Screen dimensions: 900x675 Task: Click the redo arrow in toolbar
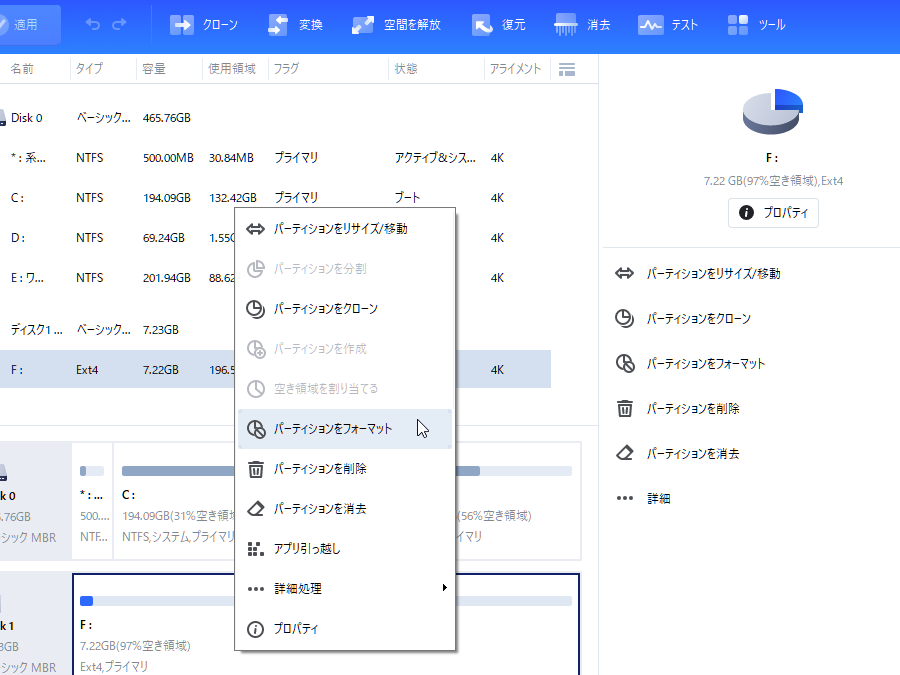coord(120,24)
